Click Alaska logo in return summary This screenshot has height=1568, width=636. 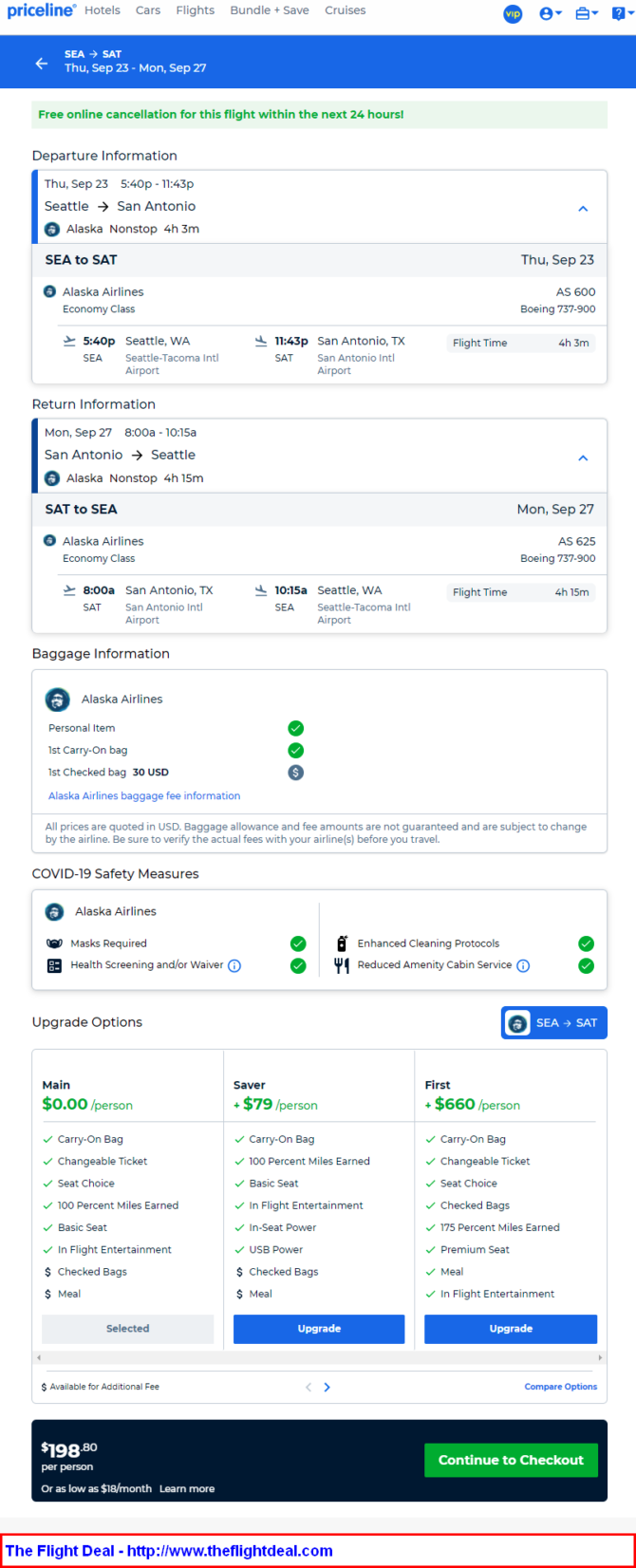point(52,478)
